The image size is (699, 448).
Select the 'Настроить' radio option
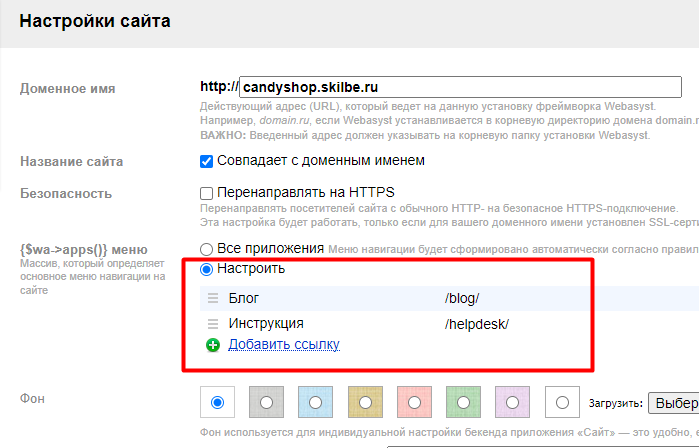click(x=207, y=269)
